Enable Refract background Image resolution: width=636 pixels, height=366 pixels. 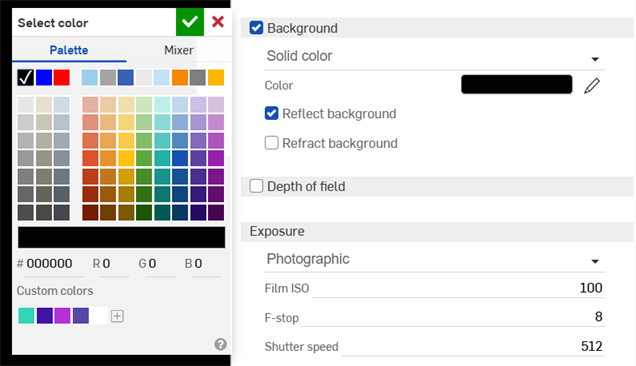click(x=271, y=143)
